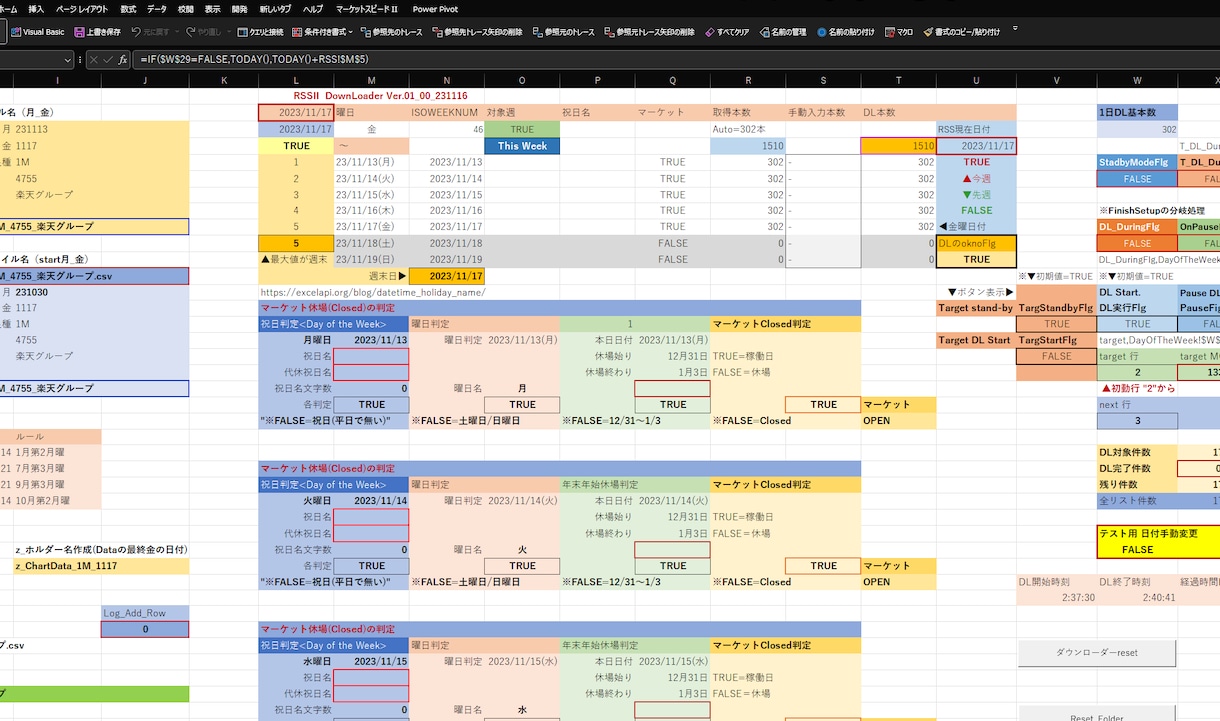Open クエリと接続 from the toolbar
Image resolution: width=1220 pixels, height=721 pixels.
click(x=259, y=32)
